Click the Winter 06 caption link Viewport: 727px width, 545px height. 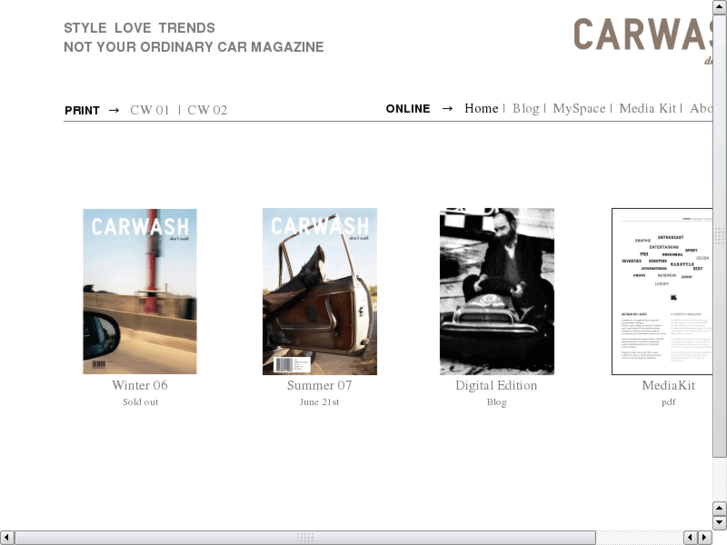pyautogui.click(x=140, y=385)
